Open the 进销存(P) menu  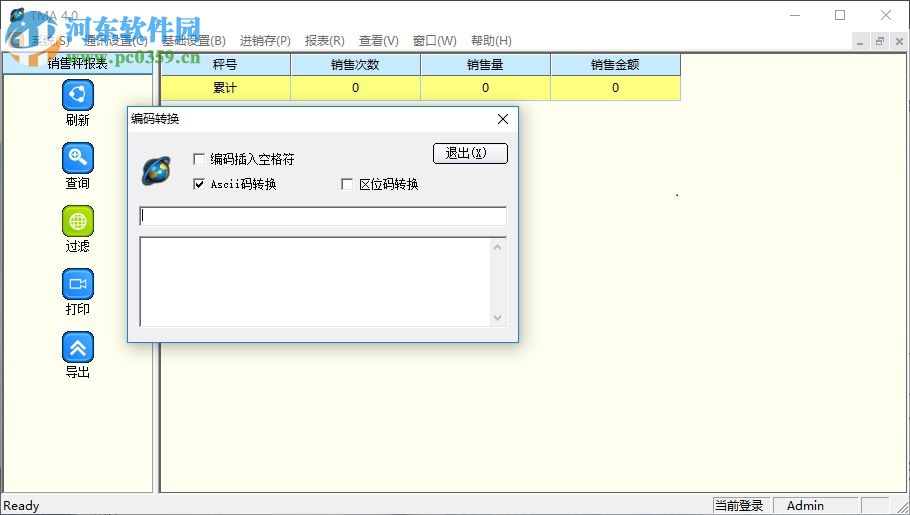pos(265,41)
